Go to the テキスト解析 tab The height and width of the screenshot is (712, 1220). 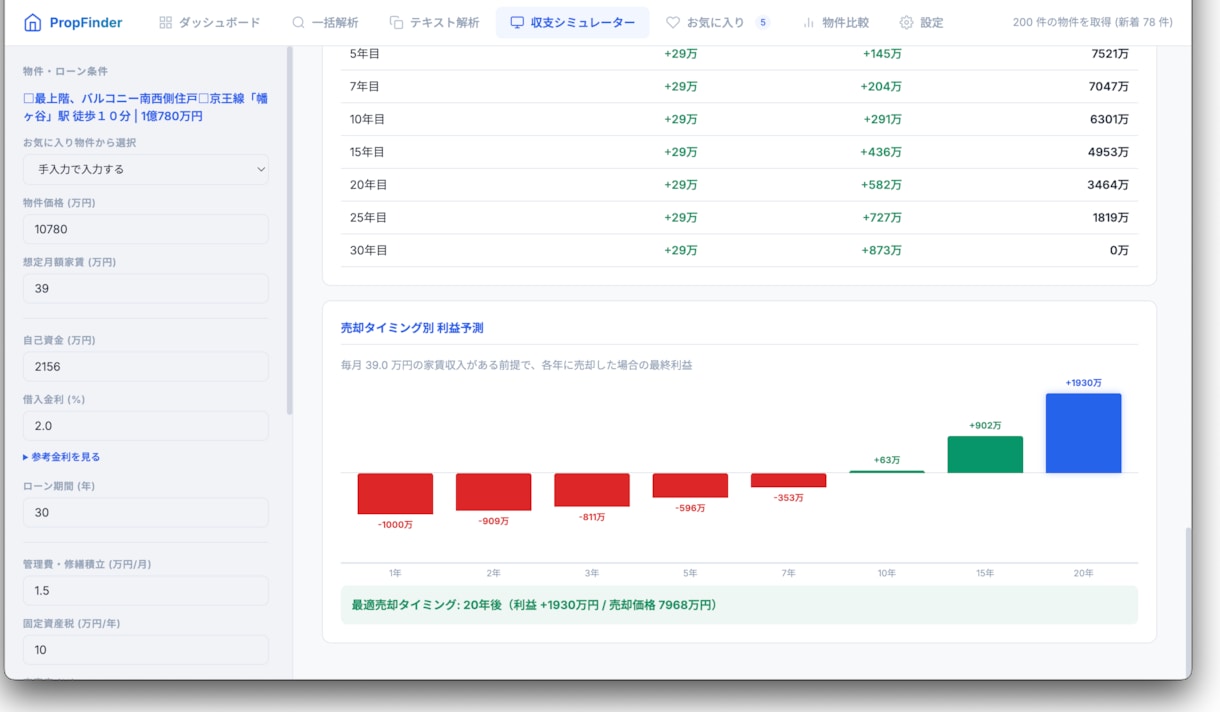click(x=434, y=22)
